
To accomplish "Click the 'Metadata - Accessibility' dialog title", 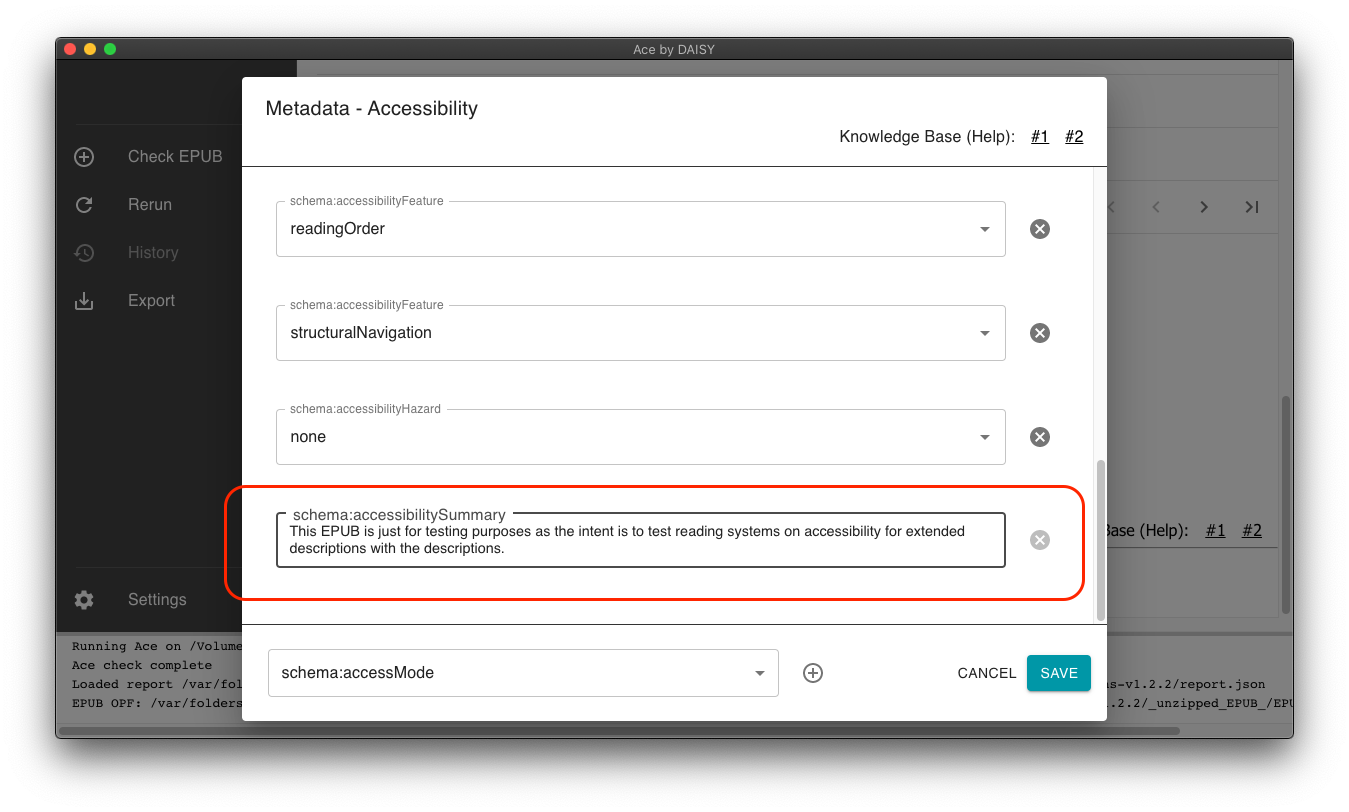I will [372, 108].
